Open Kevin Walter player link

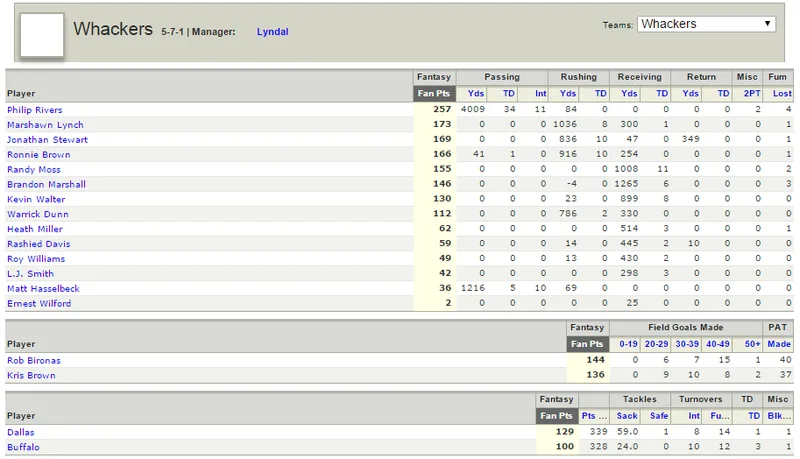click(36, 199)
